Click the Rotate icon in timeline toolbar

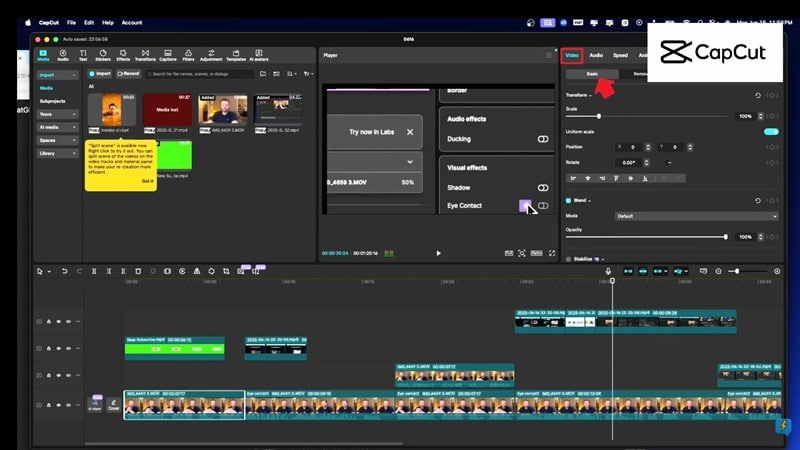coord(211,271)
